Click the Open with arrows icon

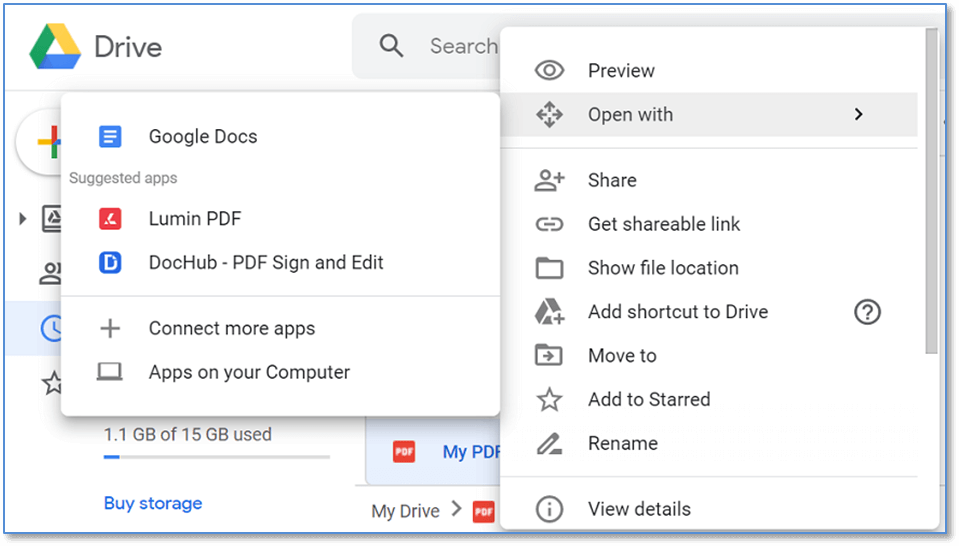(x=549, y=114)
